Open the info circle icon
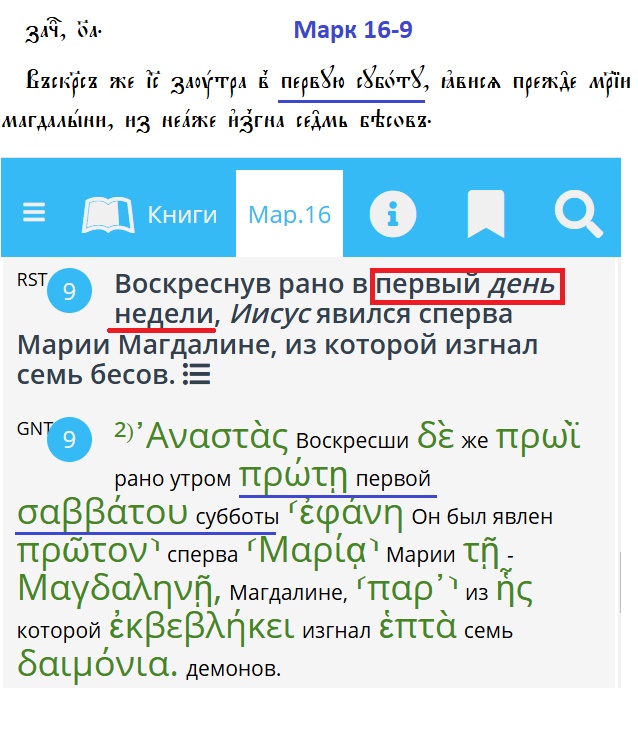Image resolution: width=638 pixels, height=735 pixels. [x=393, y=214]
